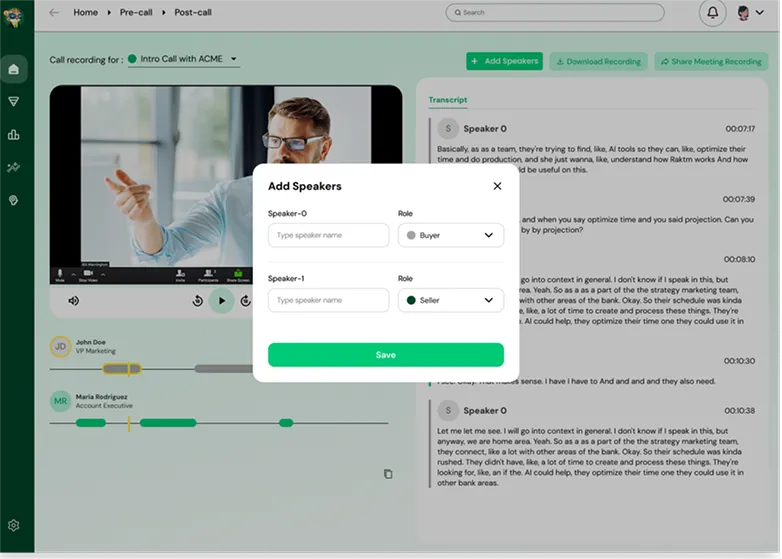
Task: Switch to the Transcript tab
Action: [448, 100]
